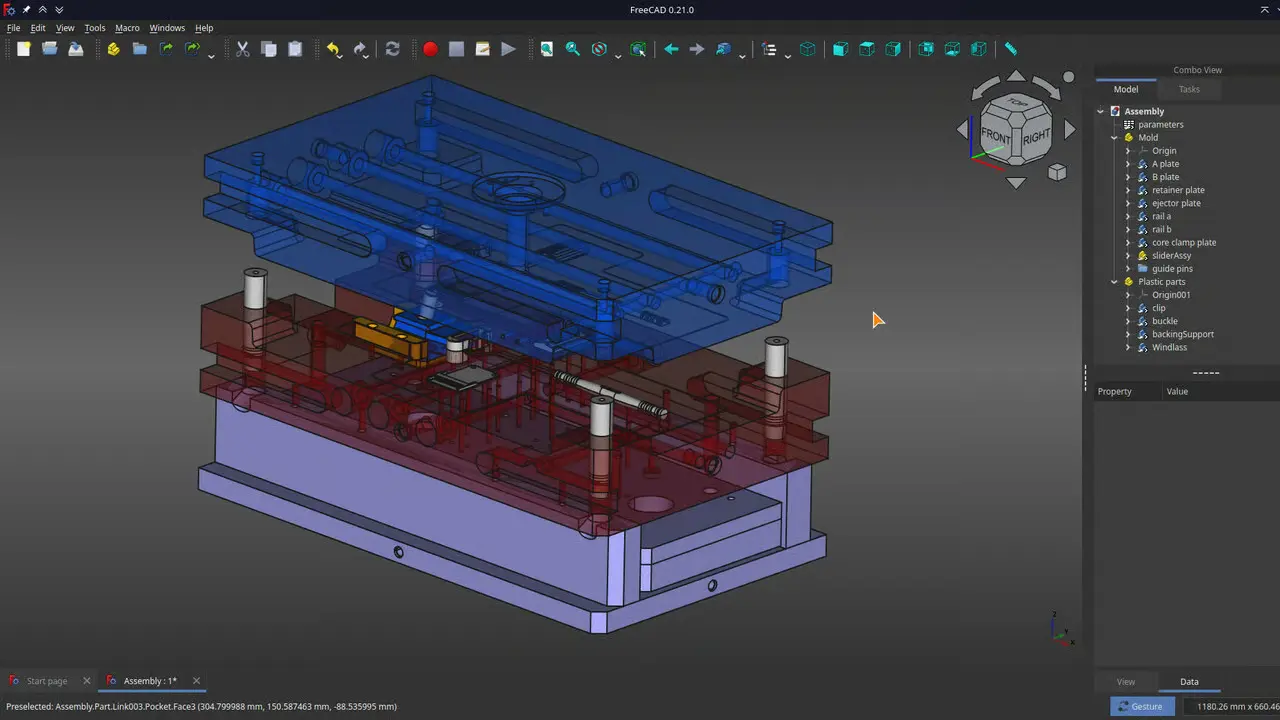Click the Fit Selection view icon
This screenshot has height=720, width=1280.
[573, 49]
